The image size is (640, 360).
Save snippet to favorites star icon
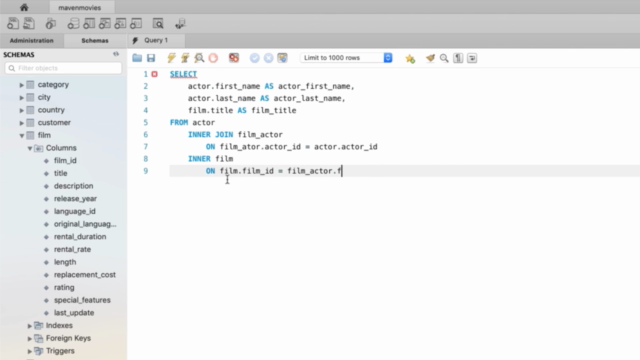pyautogui.click(x=410, y=58)
